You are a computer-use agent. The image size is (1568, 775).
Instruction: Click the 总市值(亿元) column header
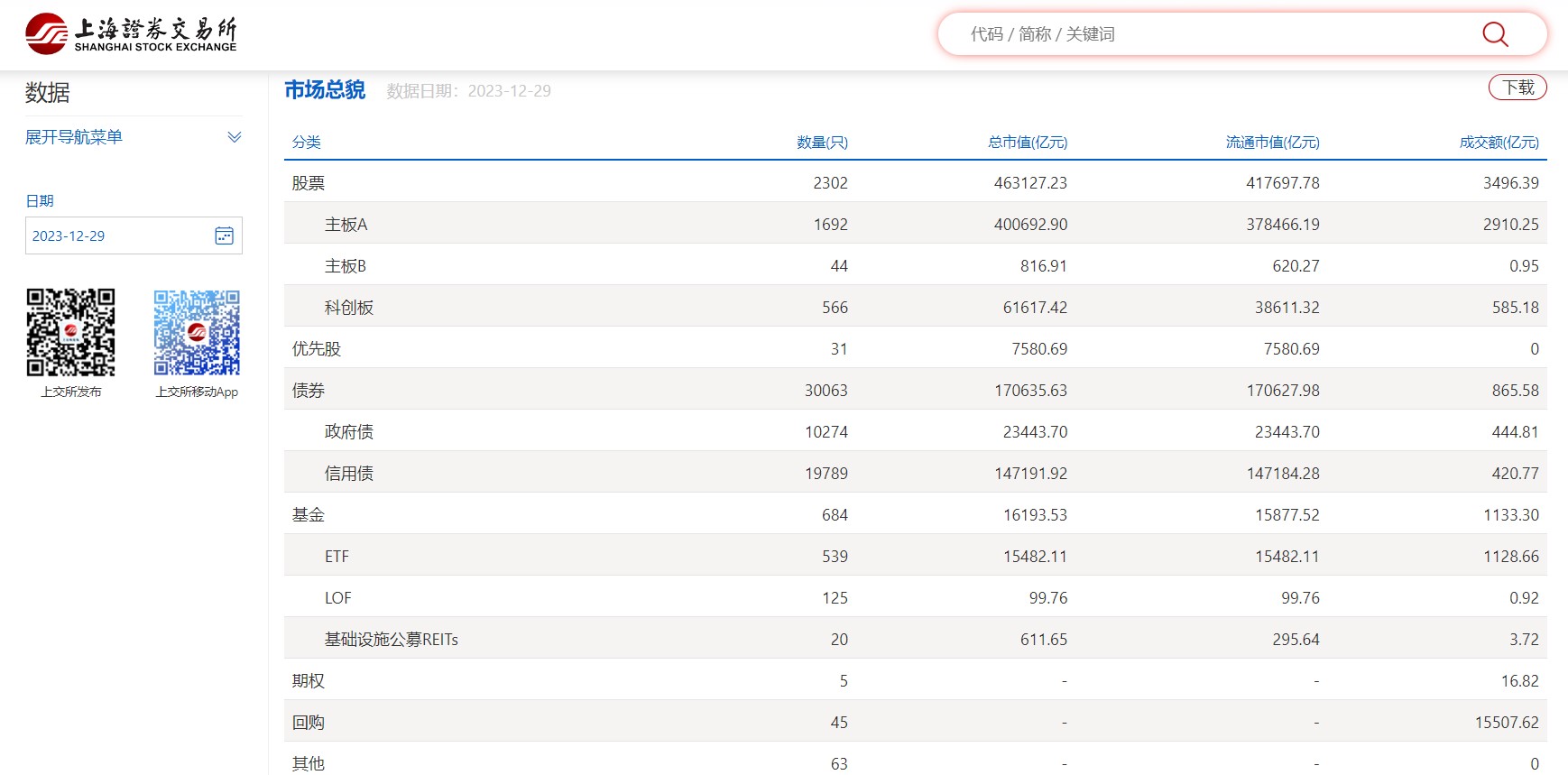pos(1027,143)
